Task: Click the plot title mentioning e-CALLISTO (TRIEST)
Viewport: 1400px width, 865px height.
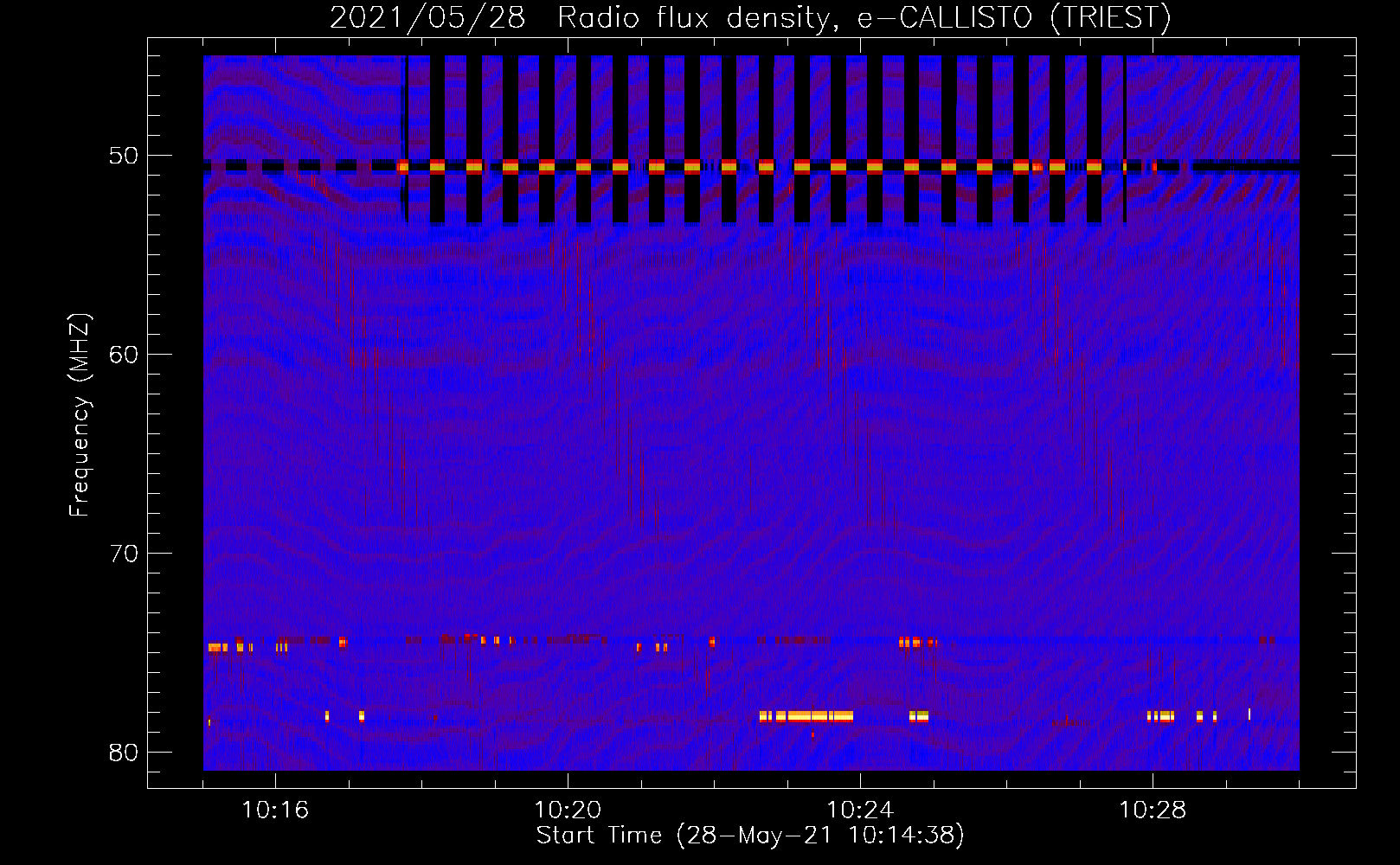Action: tap(750, 17)
